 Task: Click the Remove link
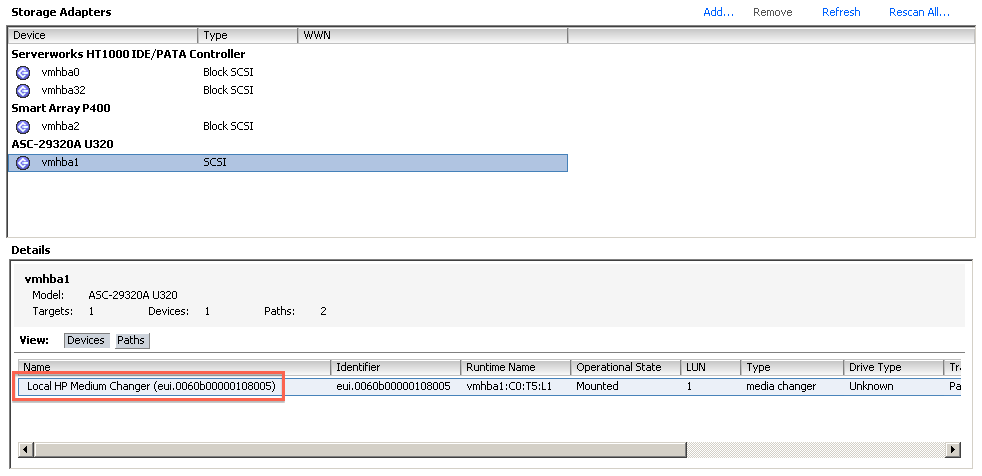(772, 13)
